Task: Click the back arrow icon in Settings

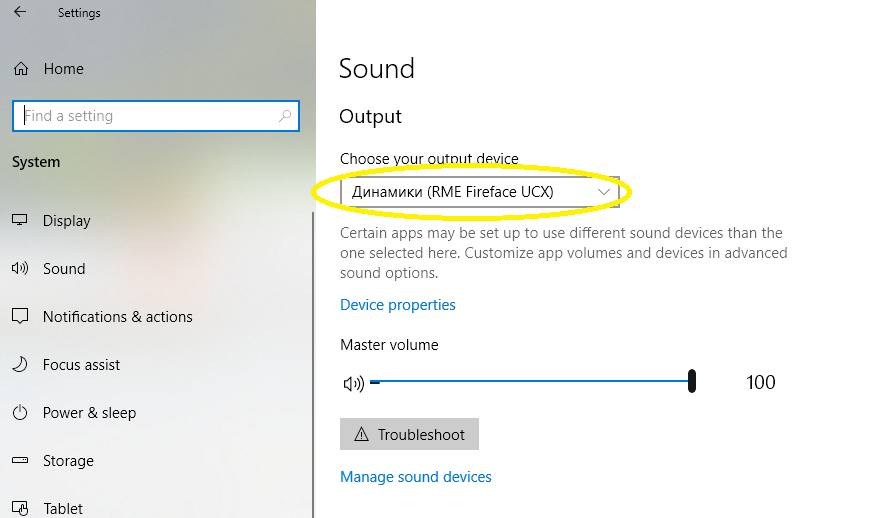Action: pyautogui.click(x=20, y=12)
